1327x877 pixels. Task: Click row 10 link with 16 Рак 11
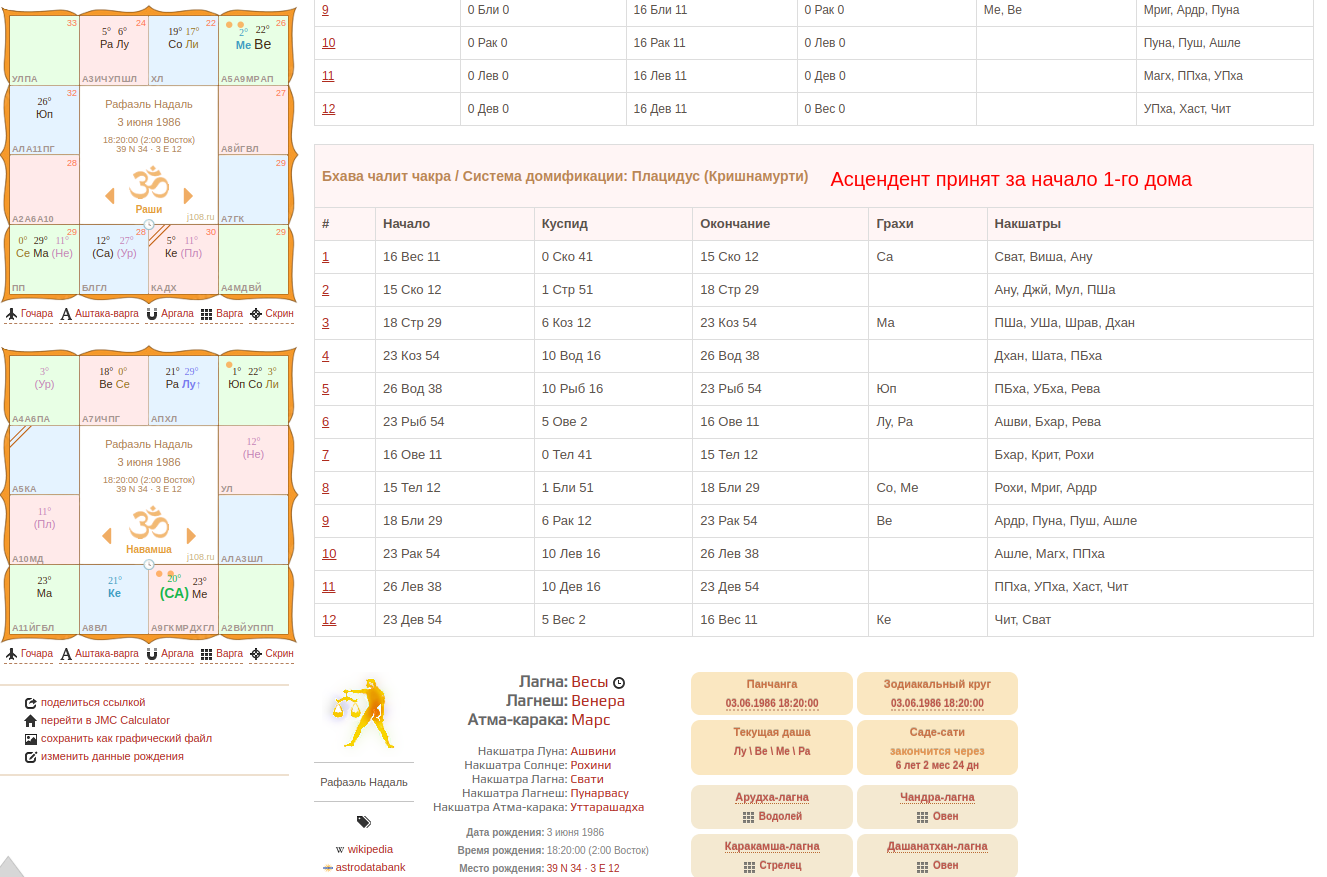point(329,43)
